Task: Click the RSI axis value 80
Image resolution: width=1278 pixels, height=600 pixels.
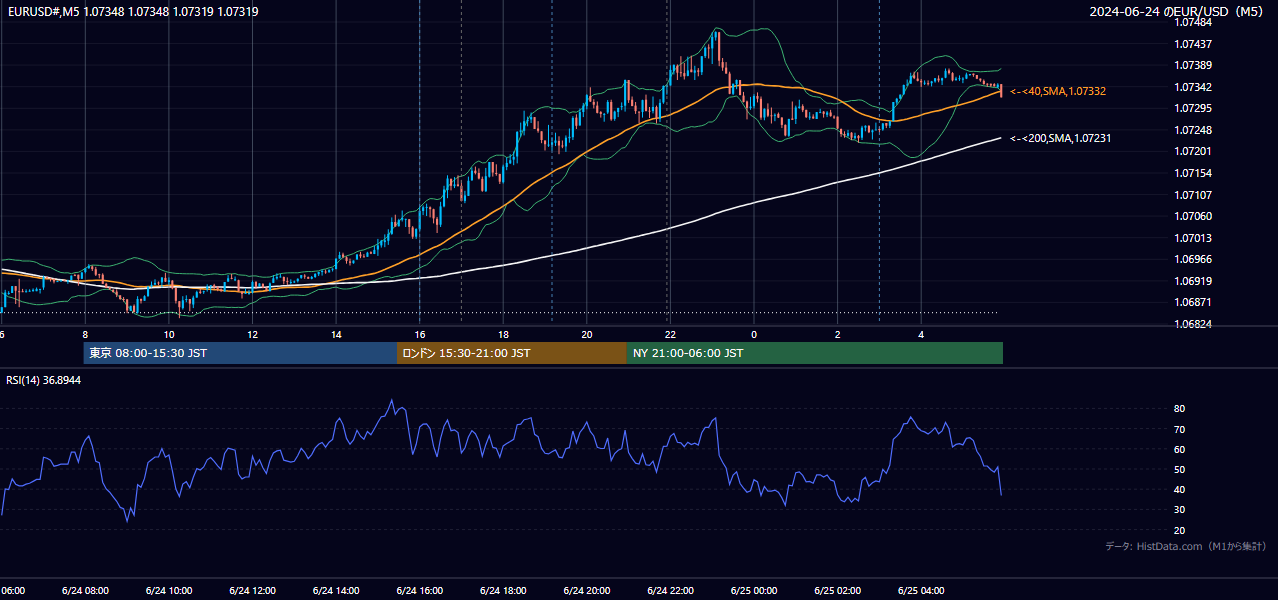Action: (1179, 409)
